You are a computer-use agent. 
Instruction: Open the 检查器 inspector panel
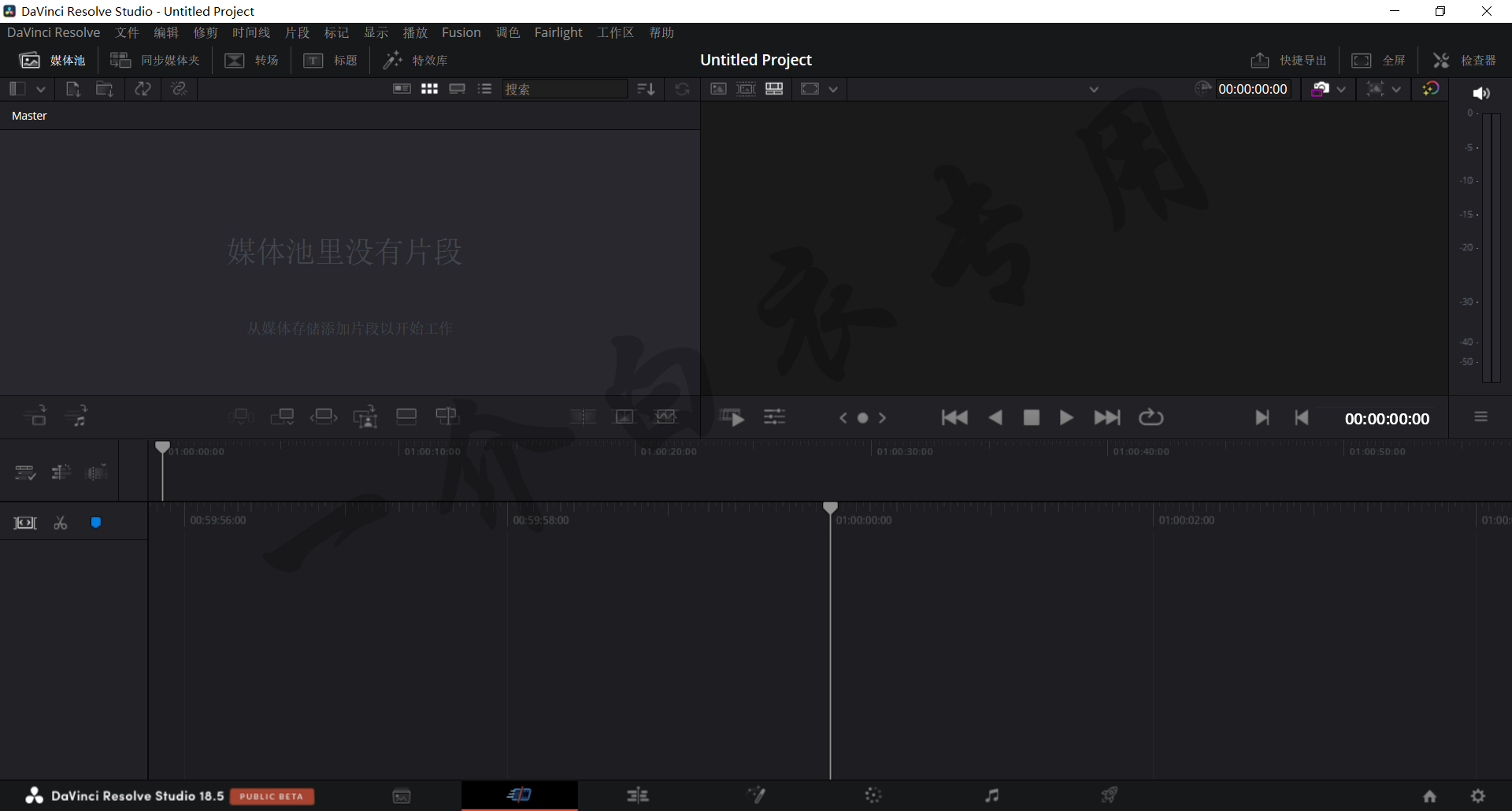(1465, 61)
